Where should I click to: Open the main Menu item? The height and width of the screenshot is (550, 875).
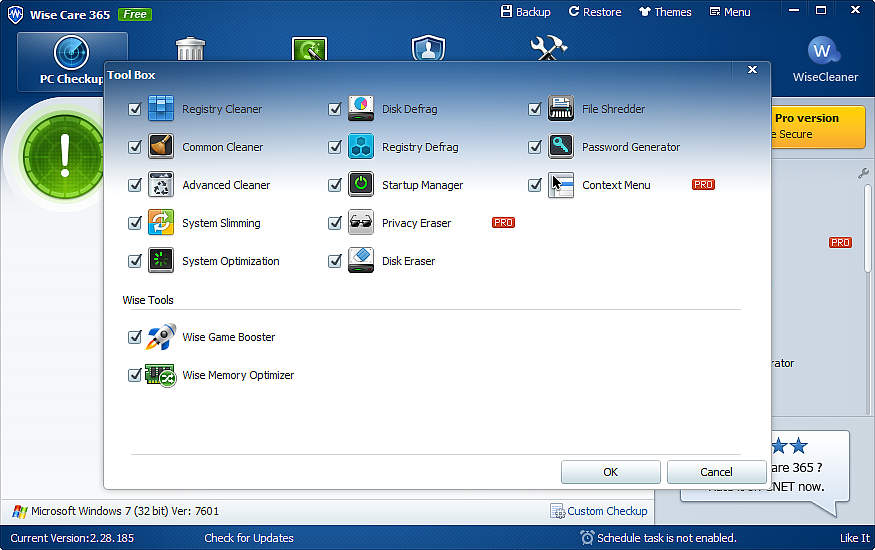[730, 12]
